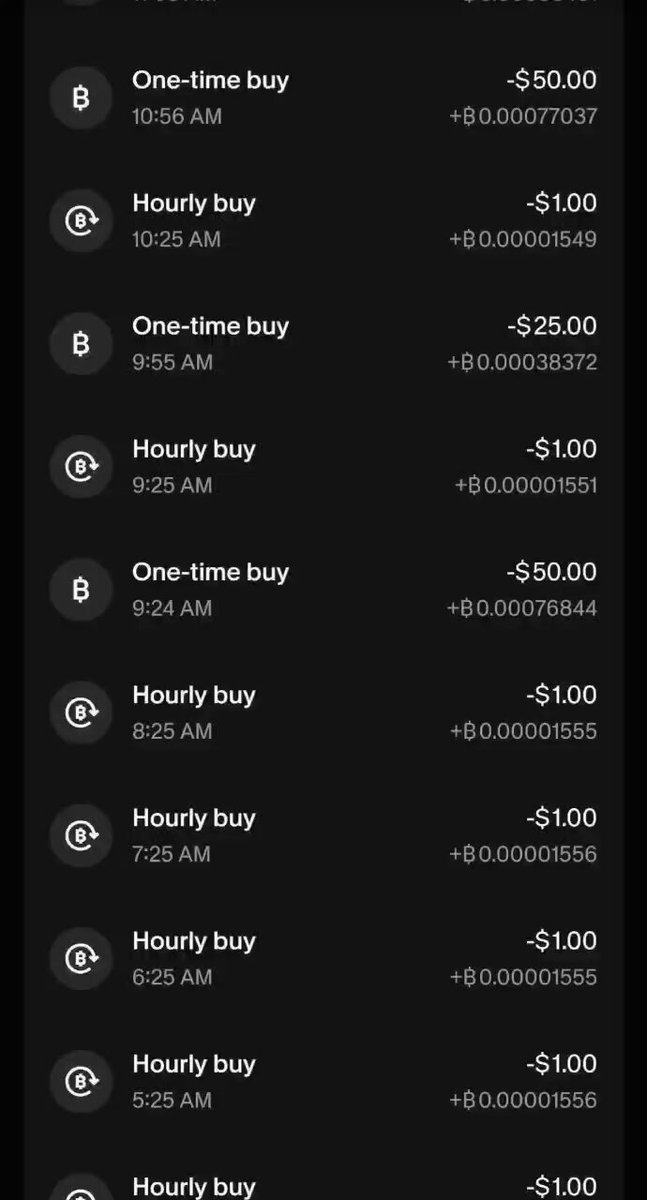Screen dimensions: 647x1200
Task: Open the 10:56 AM One-time buy transaction
Action: tap(323, 98)
